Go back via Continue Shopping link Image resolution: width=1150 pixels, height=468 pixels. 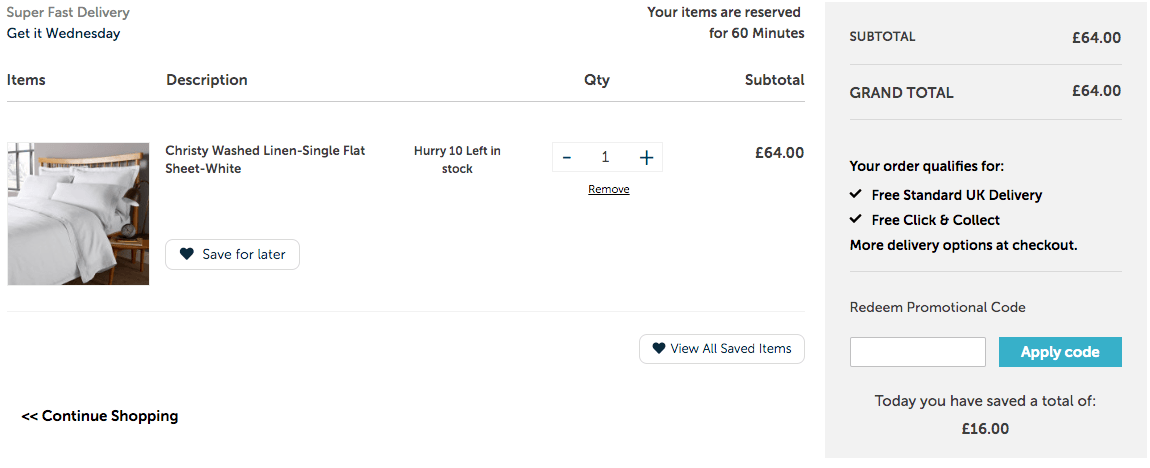tap(100, 416)
